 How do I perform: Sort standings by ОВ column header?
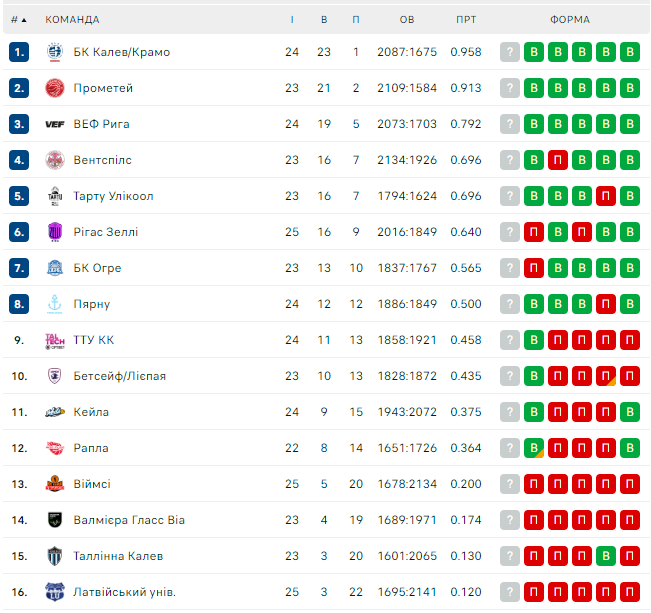407,20
